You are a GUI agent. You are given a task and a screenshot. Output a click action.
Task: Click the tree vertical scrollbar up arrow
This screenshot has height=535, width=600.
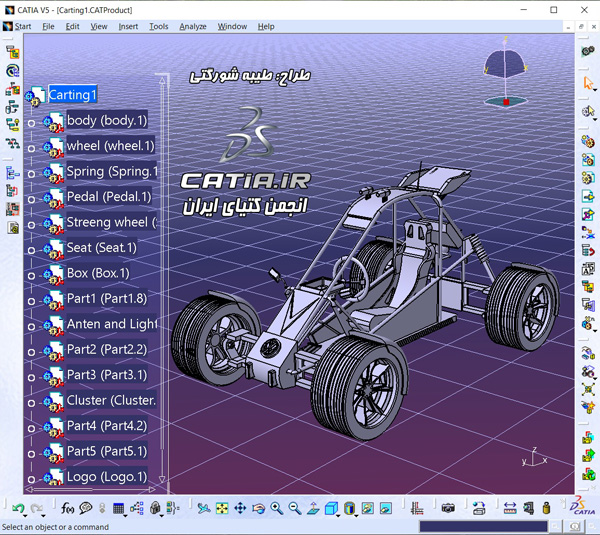tap(162, 80)
